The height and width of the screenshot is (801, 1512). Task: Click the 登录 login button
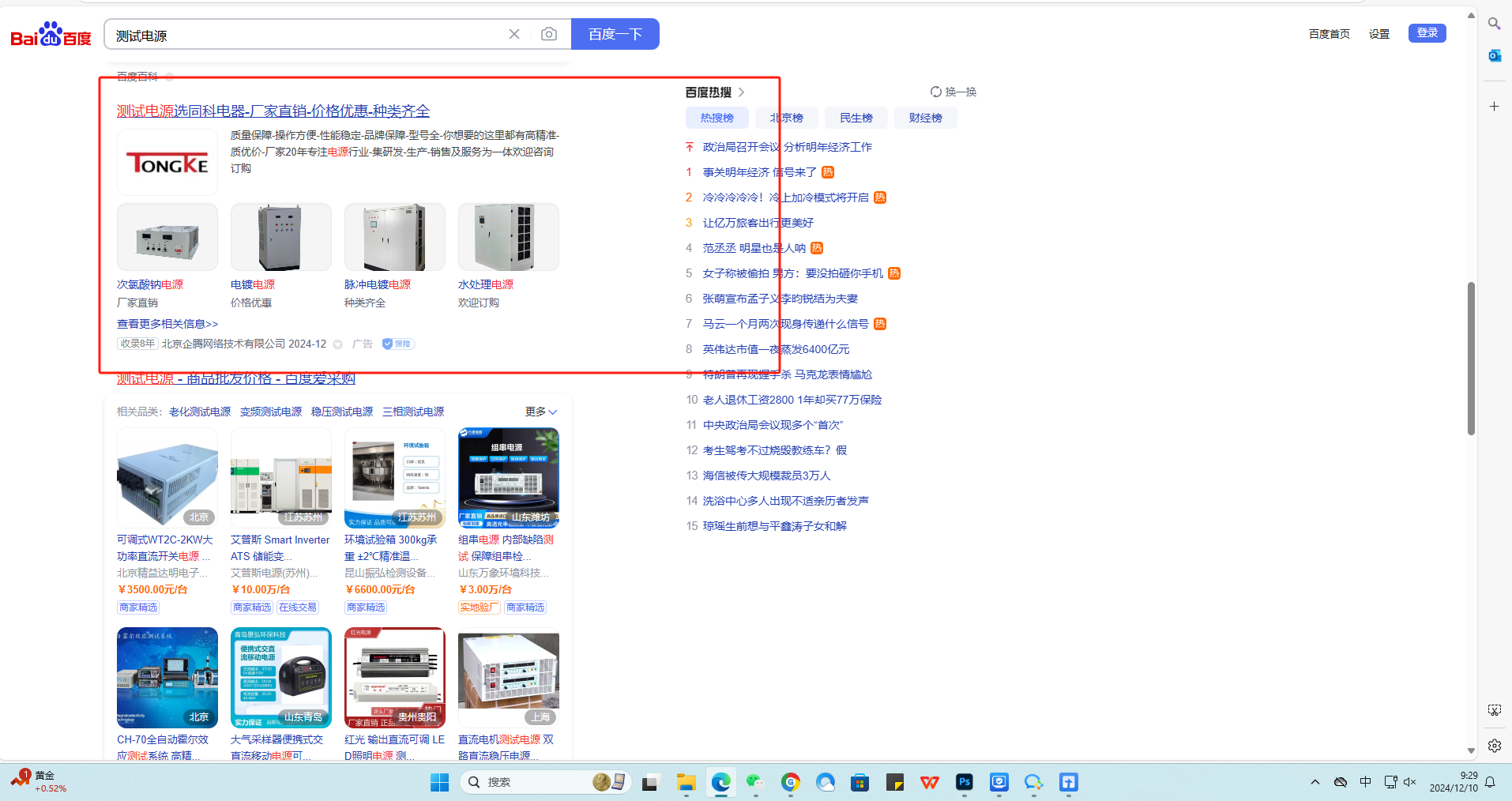click(1427, 33)
